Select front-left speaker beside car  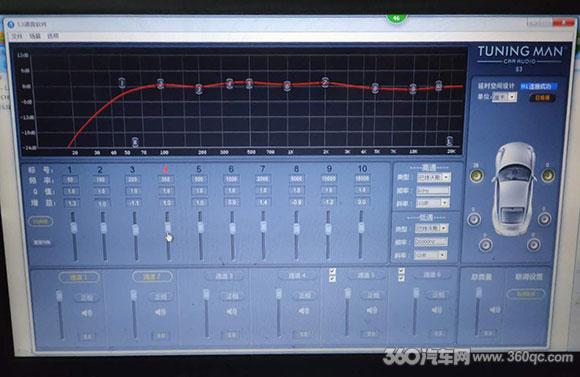click(477, 175)
